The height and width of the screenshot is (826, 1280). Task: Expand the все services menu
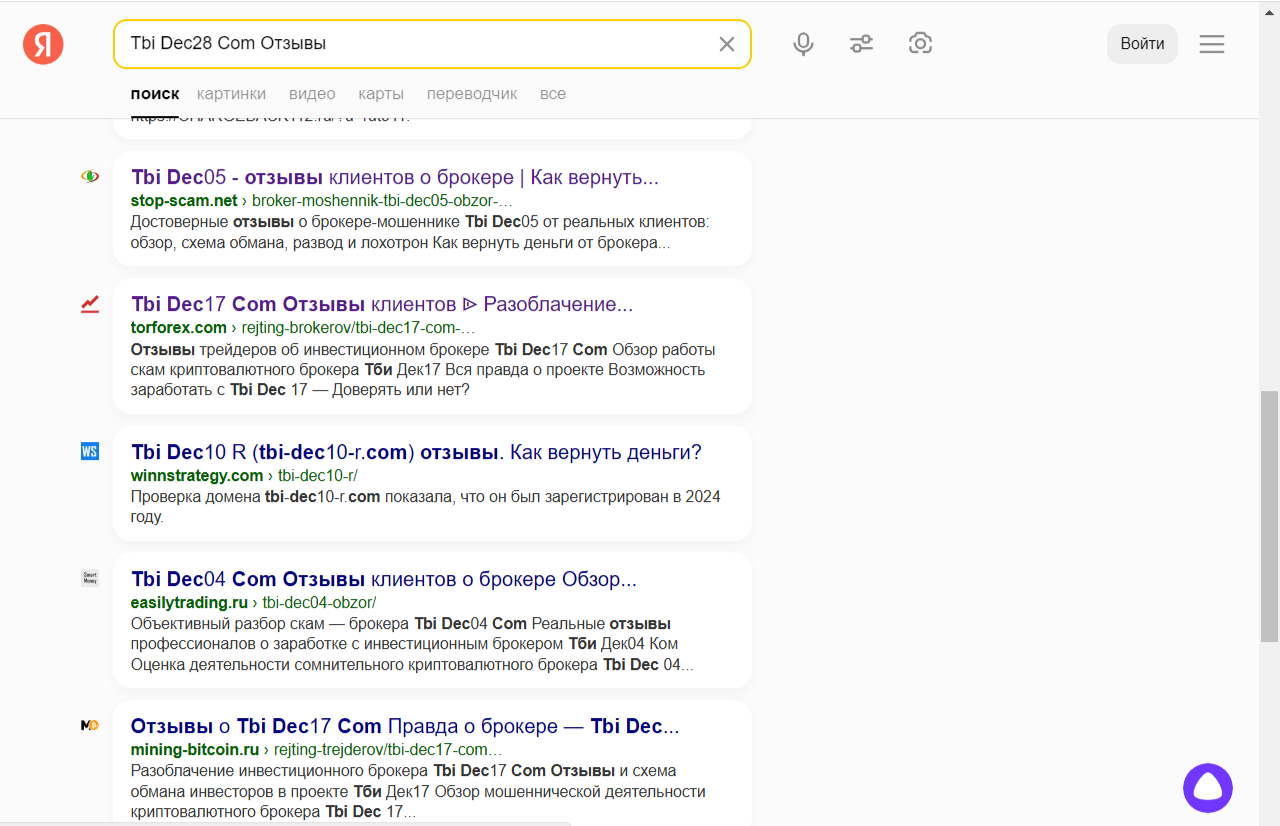click(553, 94)
